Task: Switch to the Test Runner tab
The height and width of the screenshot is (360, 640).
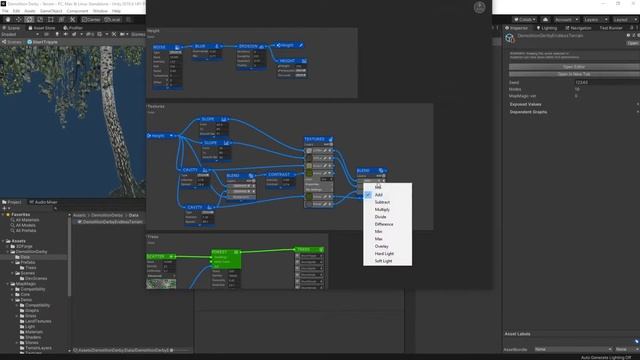Action: tap(611, 28)
